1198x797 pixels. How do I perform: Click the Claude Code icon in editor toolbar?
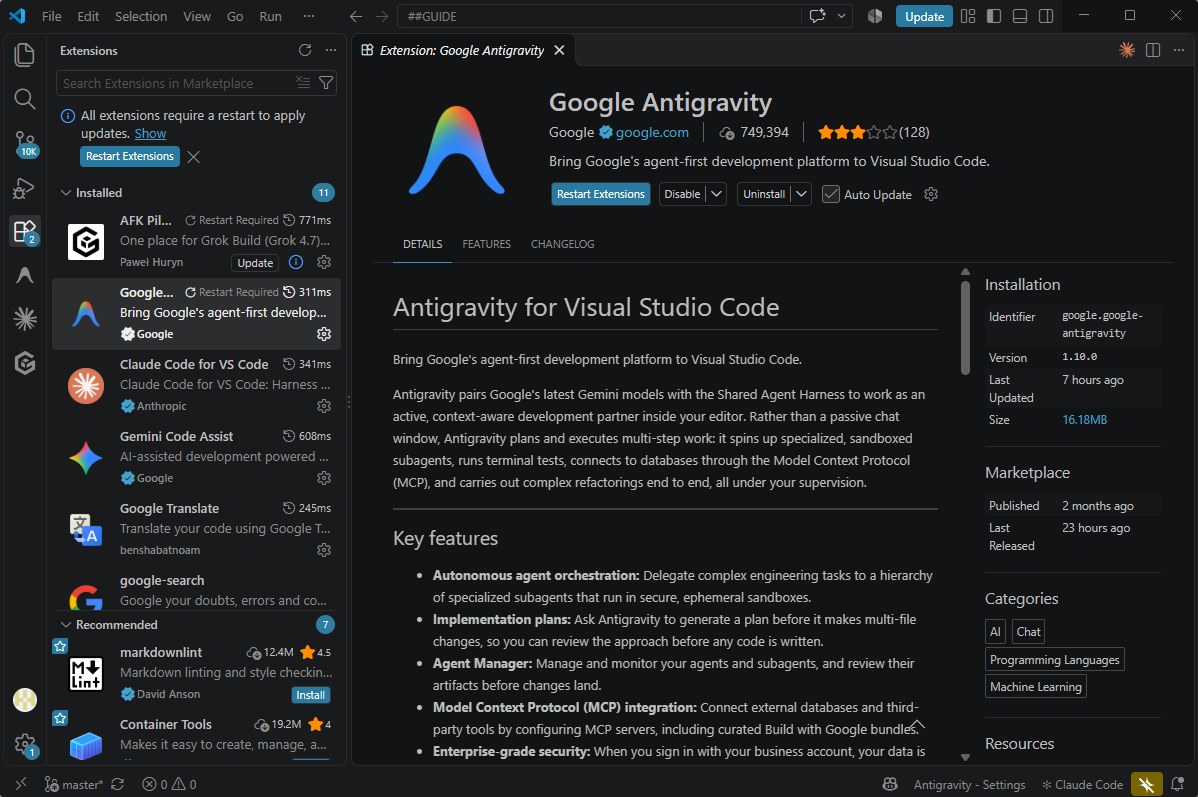pyautogui.click(x=1127, y=50)
